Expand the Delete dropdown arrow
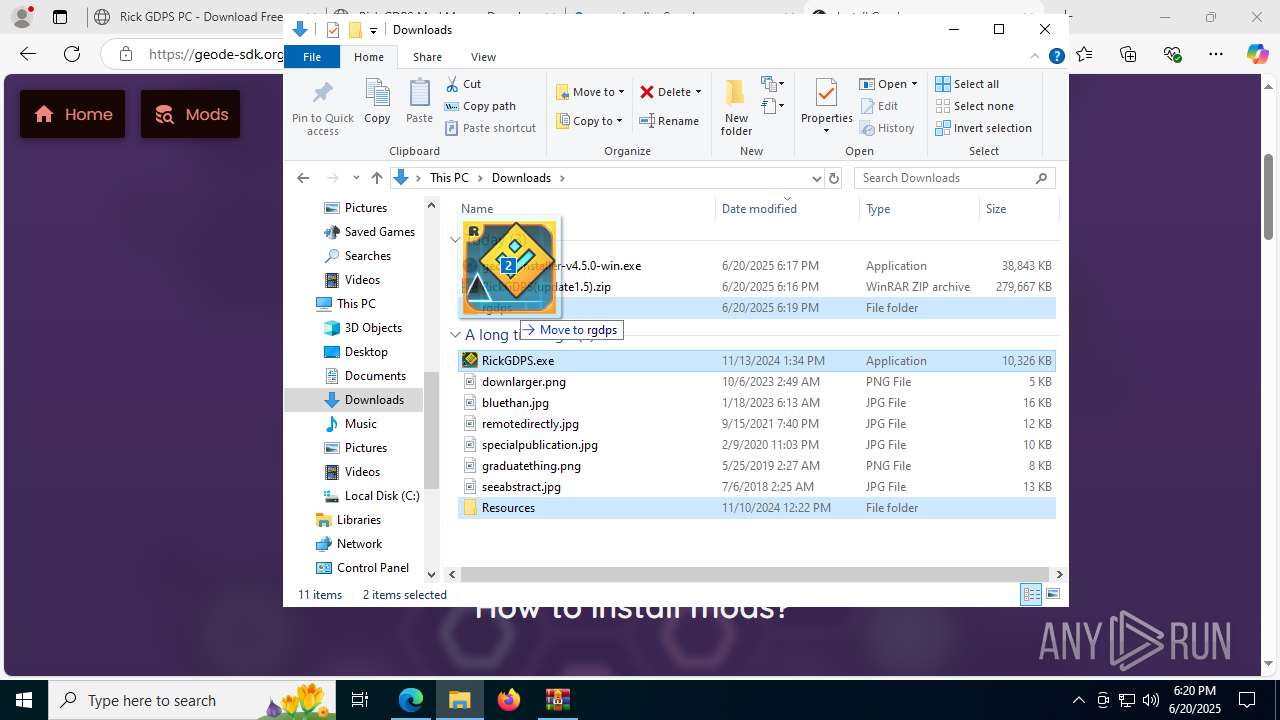1280x720 pixels. click(698, 92)
